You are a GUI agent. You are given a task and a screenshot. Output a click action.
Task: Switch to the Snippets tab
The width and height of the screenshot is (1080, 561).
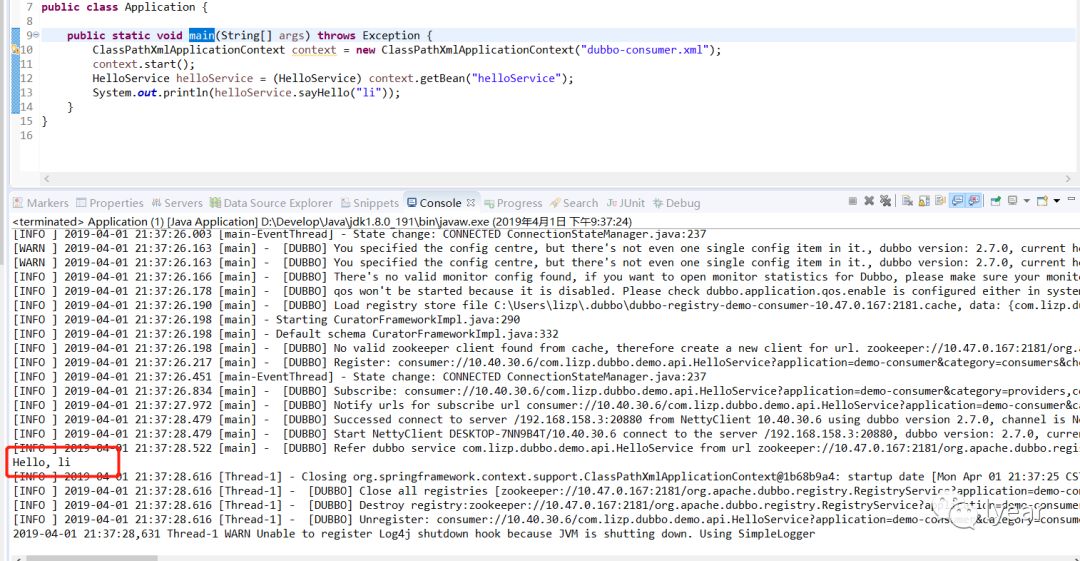click(370, 203)
